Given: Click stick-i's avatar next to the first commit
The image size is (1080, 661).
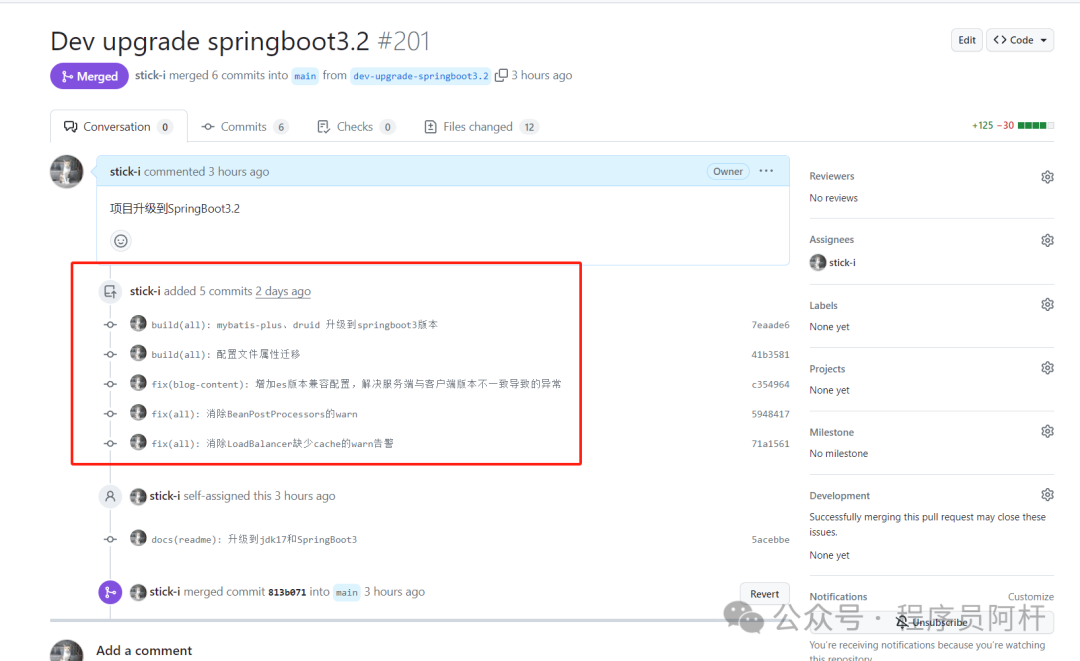Looking at the screenshot, I should [138, 324].
